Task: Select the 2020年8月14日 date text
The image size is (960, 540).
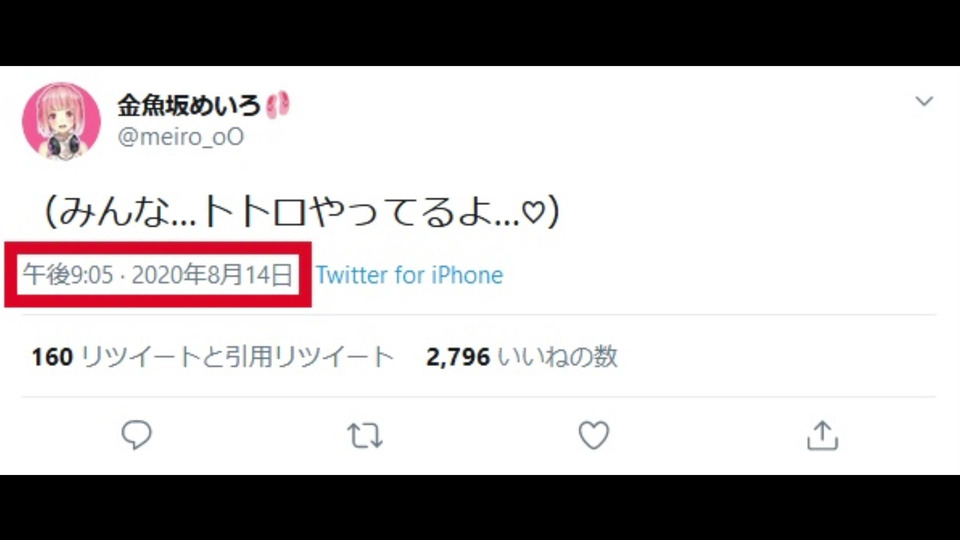Action: click(212, 275)
